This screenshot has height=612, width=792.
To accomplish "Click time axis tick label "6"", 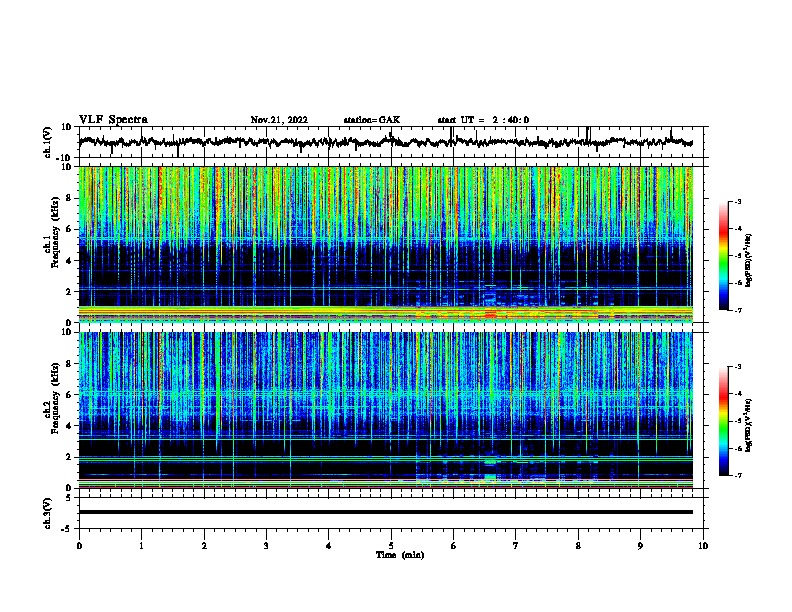I will (x=454, y=546).
